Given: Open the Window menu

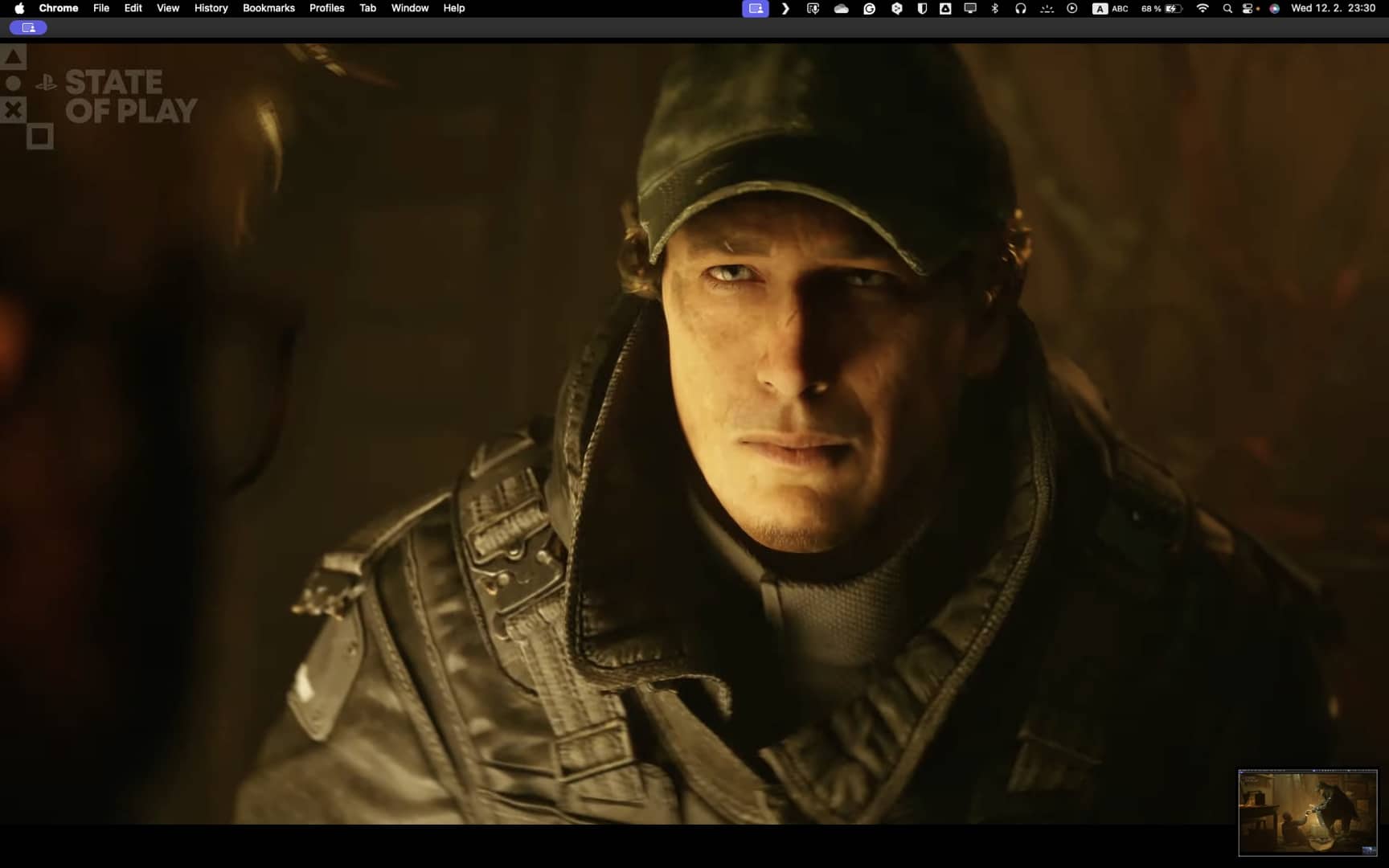Looking at the screenshot, I should click(x=410, y=8).
